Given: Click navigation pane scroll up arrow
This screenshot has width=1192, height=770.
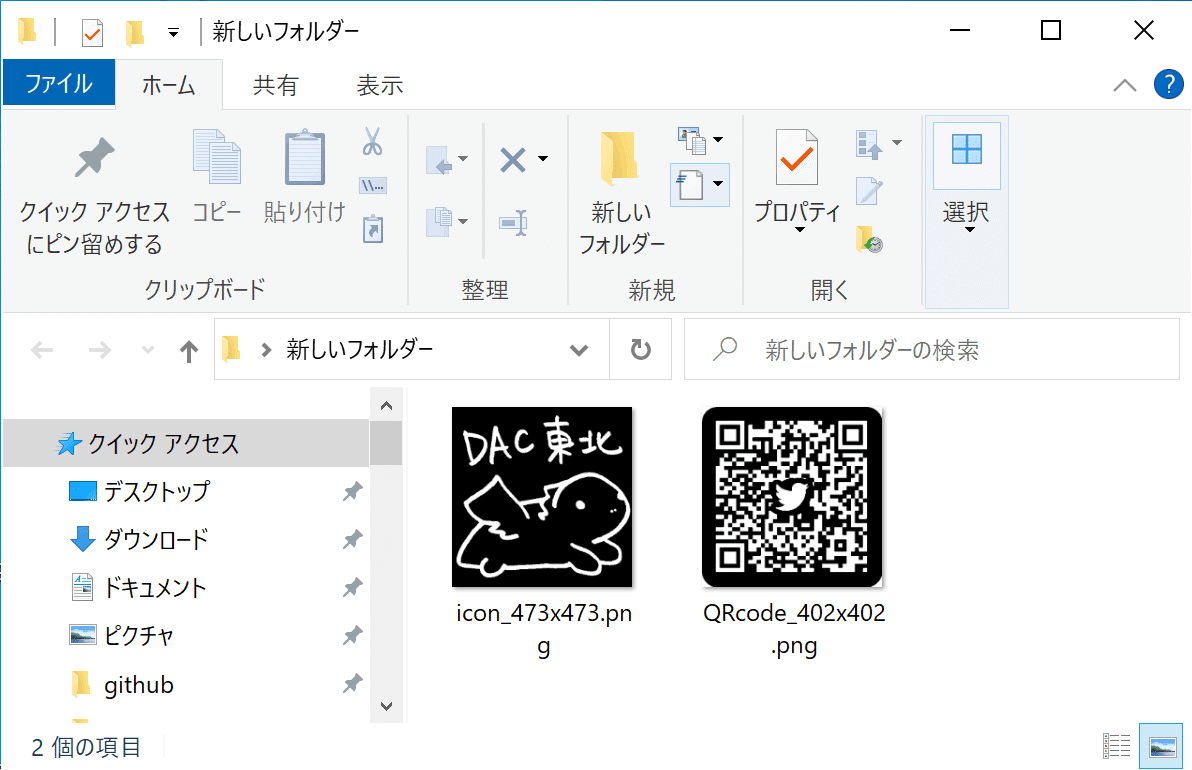Looking at the screenshot, I should click(386, 405).
